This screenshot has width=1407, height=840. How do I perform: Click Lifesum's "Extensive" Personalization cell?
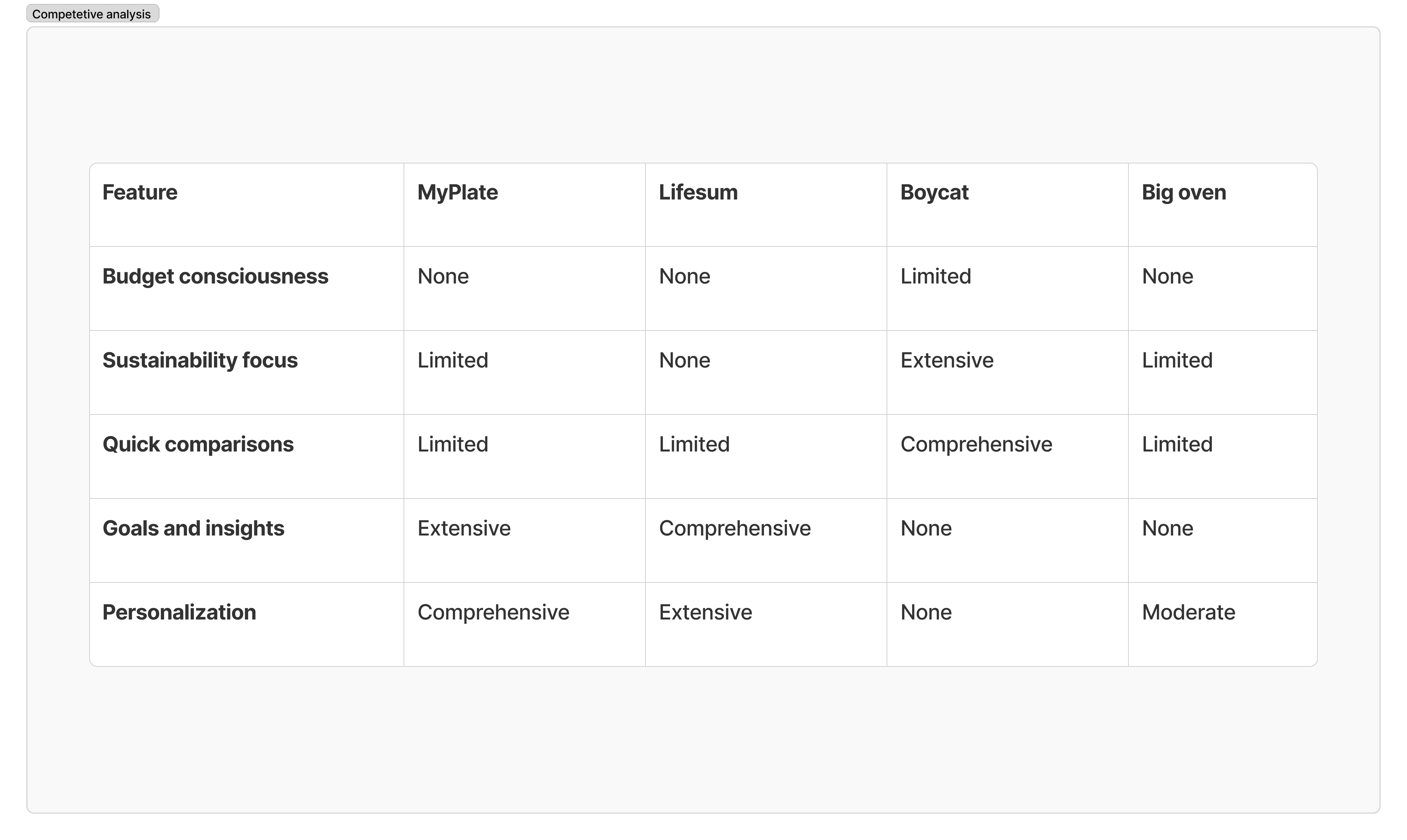(x=705, y=612)
